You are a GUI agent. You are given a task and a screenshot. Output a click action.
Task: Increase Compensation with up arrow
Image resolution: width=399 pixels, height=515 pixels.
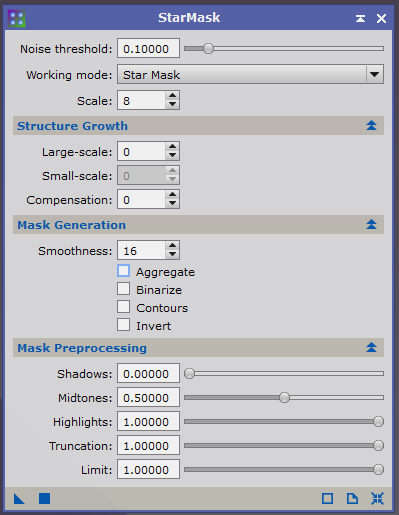172,195
